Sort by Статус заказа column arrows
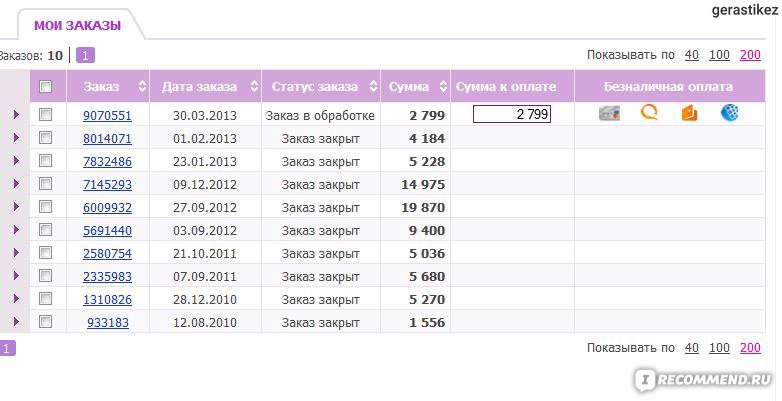782x401 pixels. (373, 87)
